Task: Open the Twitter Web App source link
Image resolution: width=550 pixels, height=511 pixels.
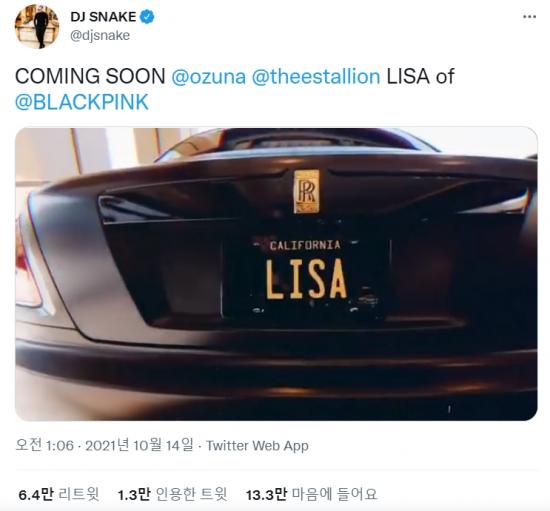Action: 257,445
